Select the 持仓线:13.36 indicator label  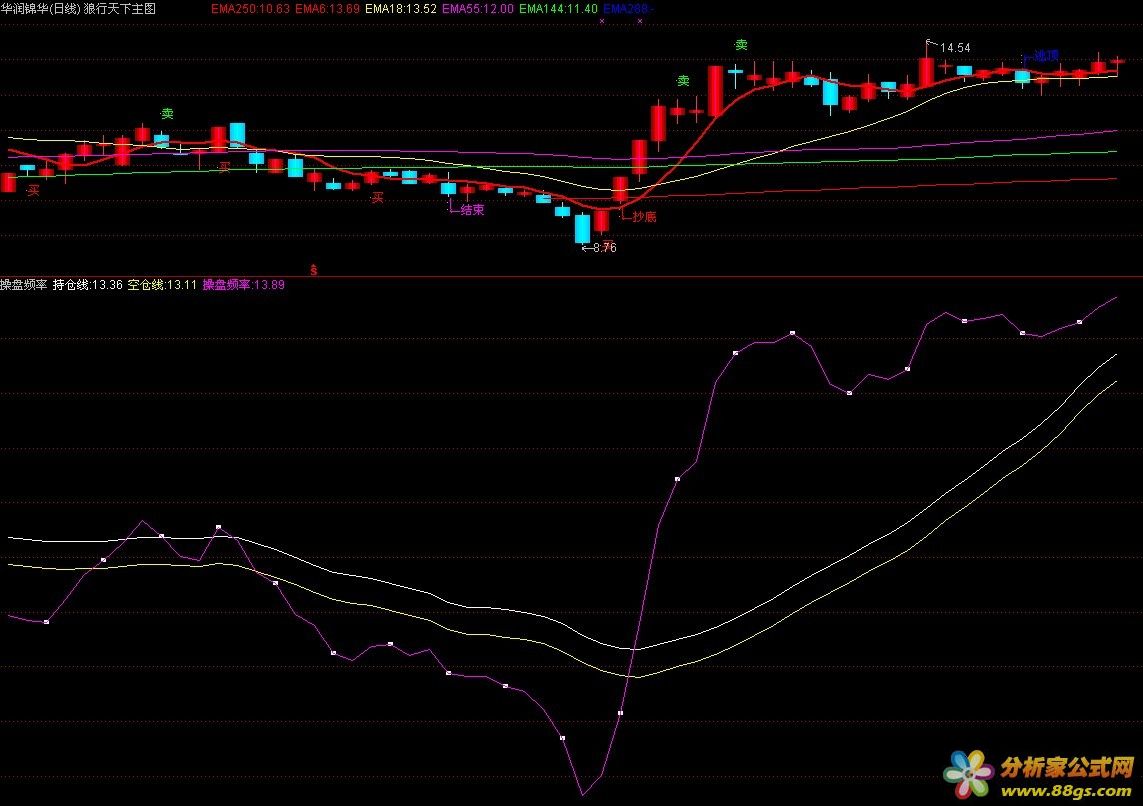coord(87,285)
